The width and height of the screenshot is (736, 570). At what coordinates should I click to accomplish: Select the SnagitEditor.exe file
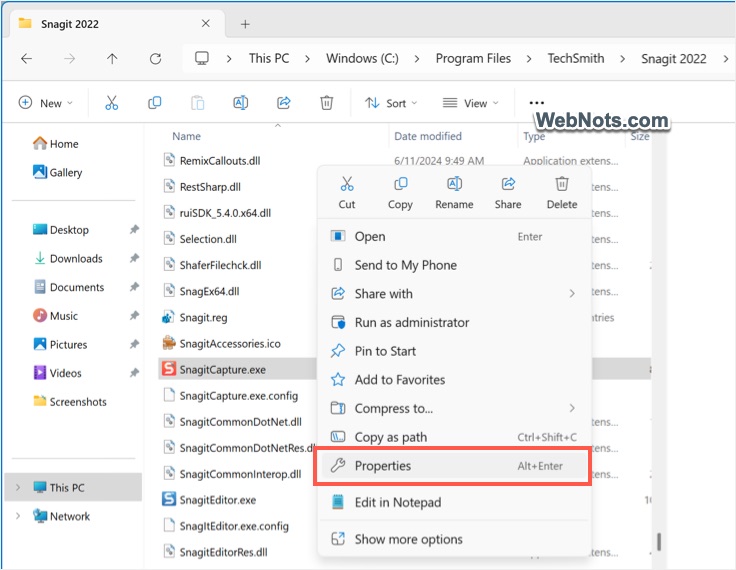[209, 500]
